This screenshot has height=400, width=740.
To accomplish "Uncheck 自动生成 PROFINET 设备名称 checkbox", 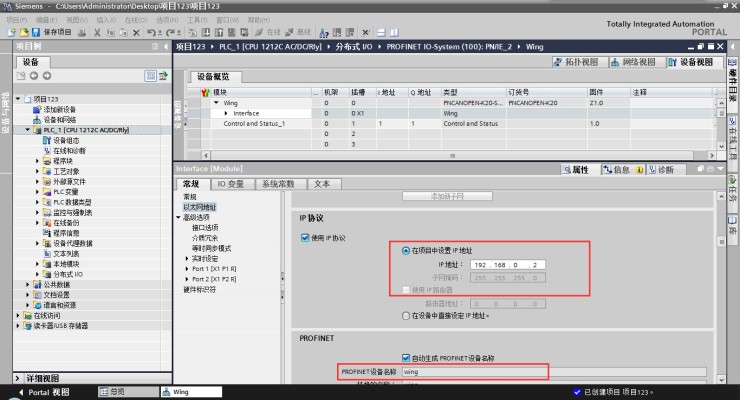I will point(405,357).
